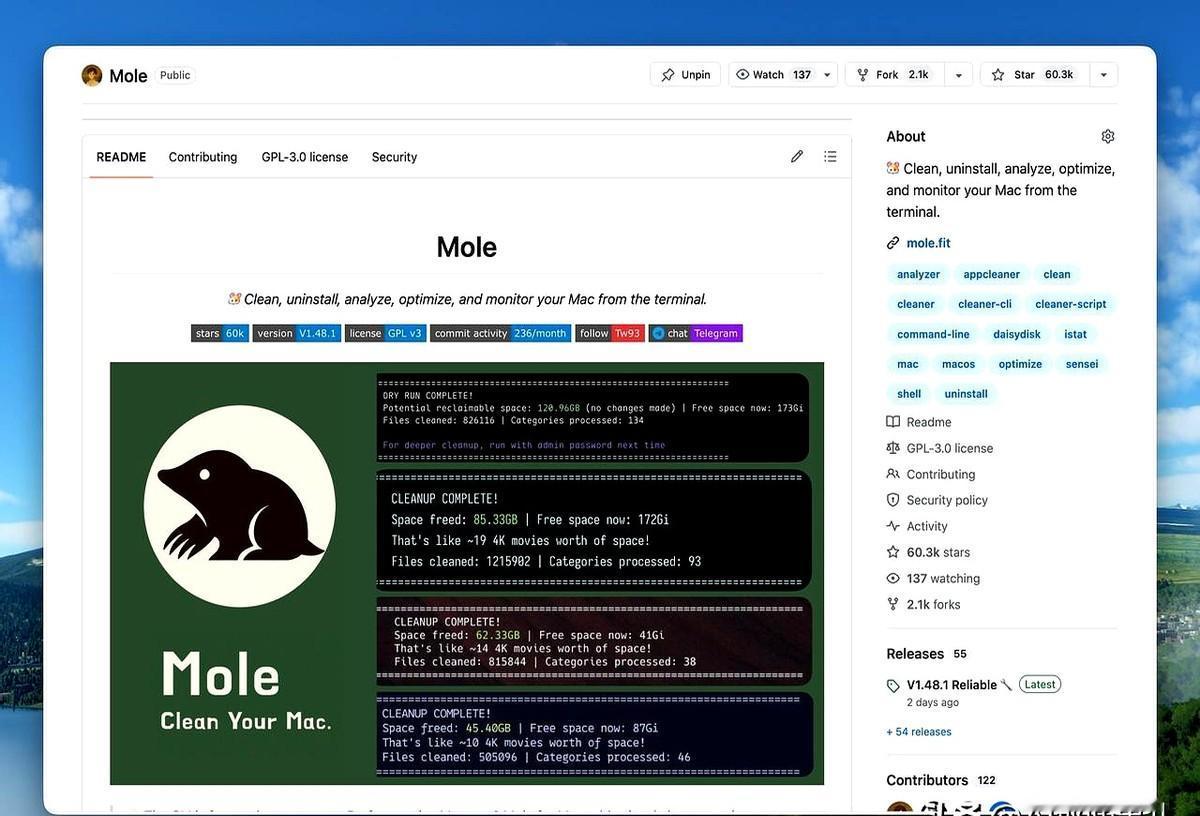
Task: Click the Mole repository name
Action: pos(128,76)
